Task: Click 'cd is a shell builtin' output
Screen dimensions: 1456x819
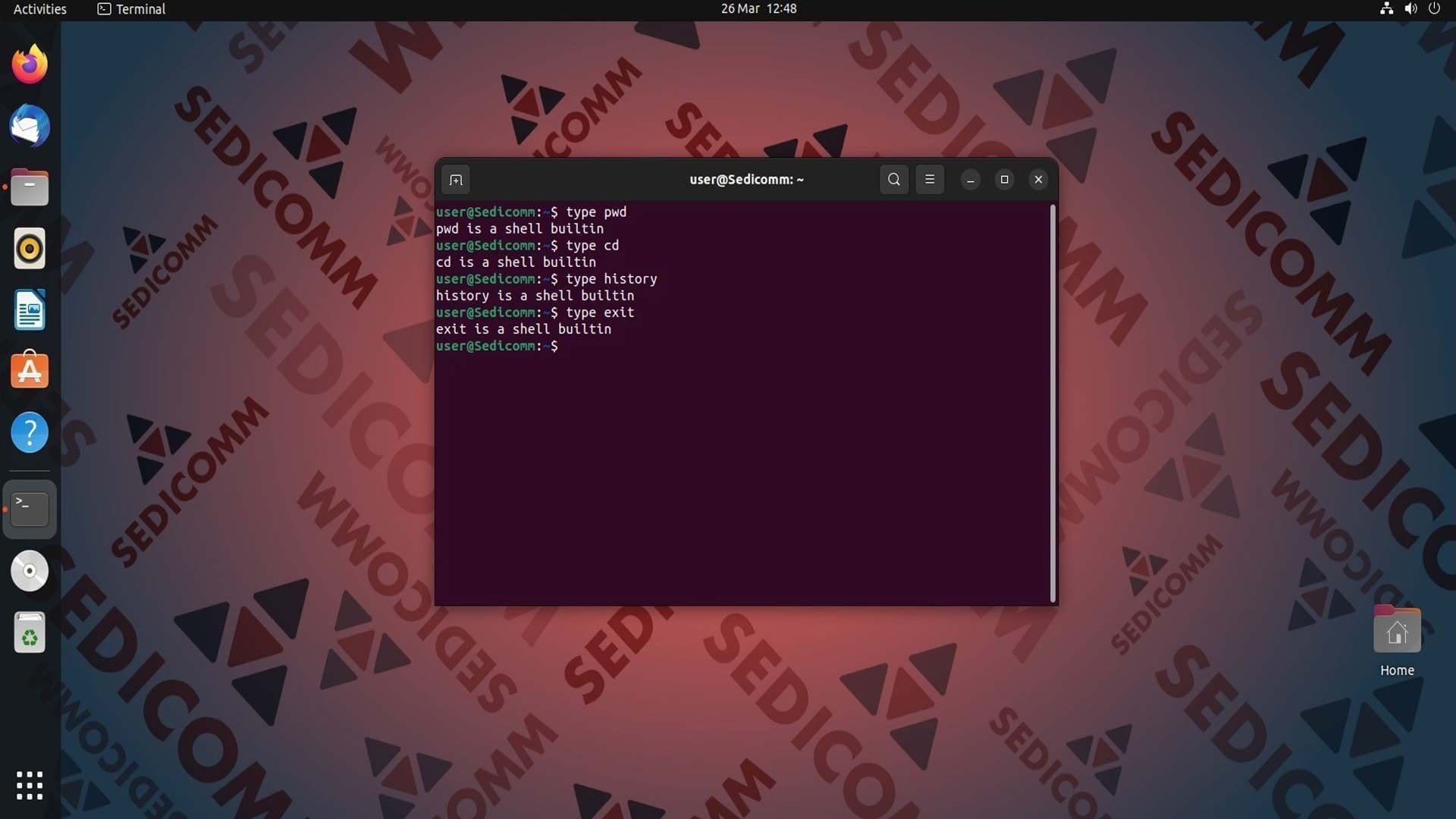Action: click(x=516, y=262)
